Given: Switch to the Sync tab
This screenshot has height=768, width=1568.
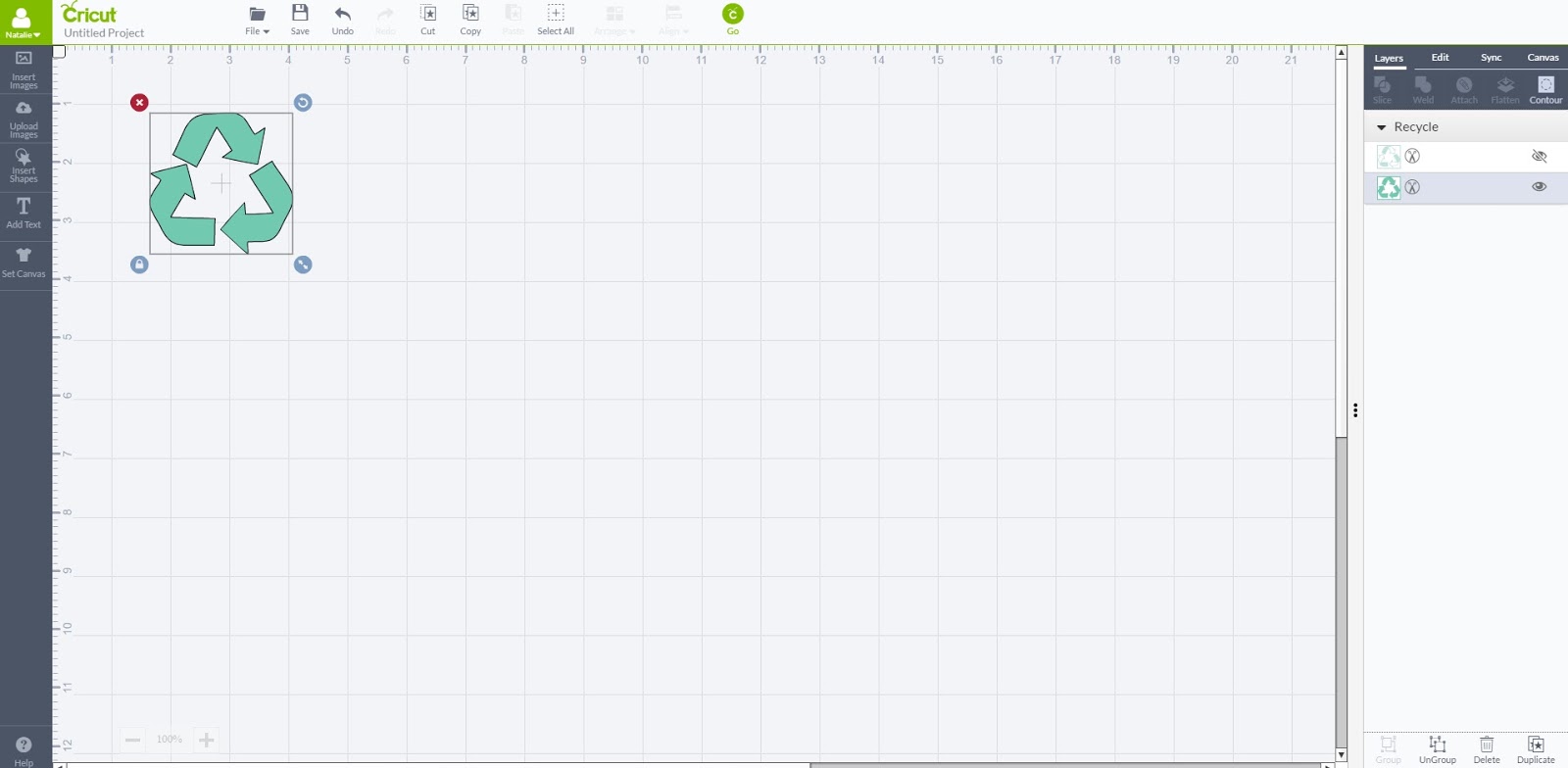Looking at the screenshot, I should [x=1491, y=58].
